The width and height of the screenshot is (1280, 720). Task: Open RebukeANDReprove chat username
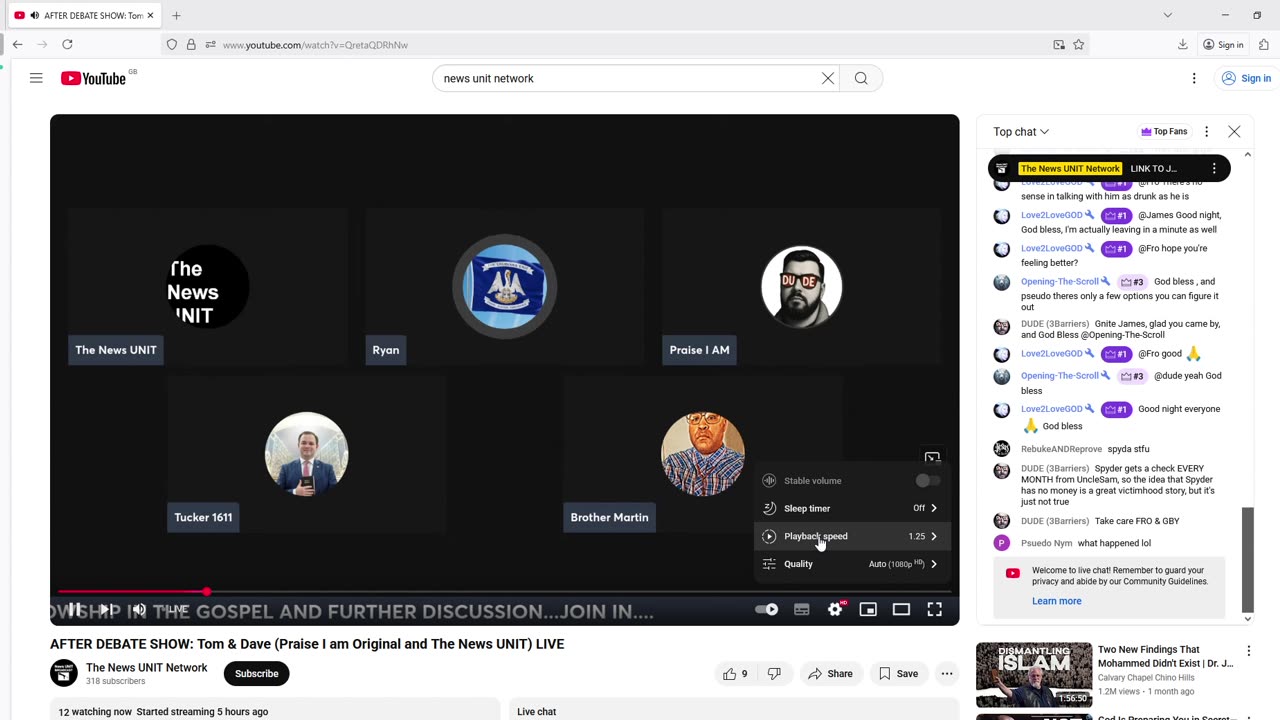(x=1061, y=449)
